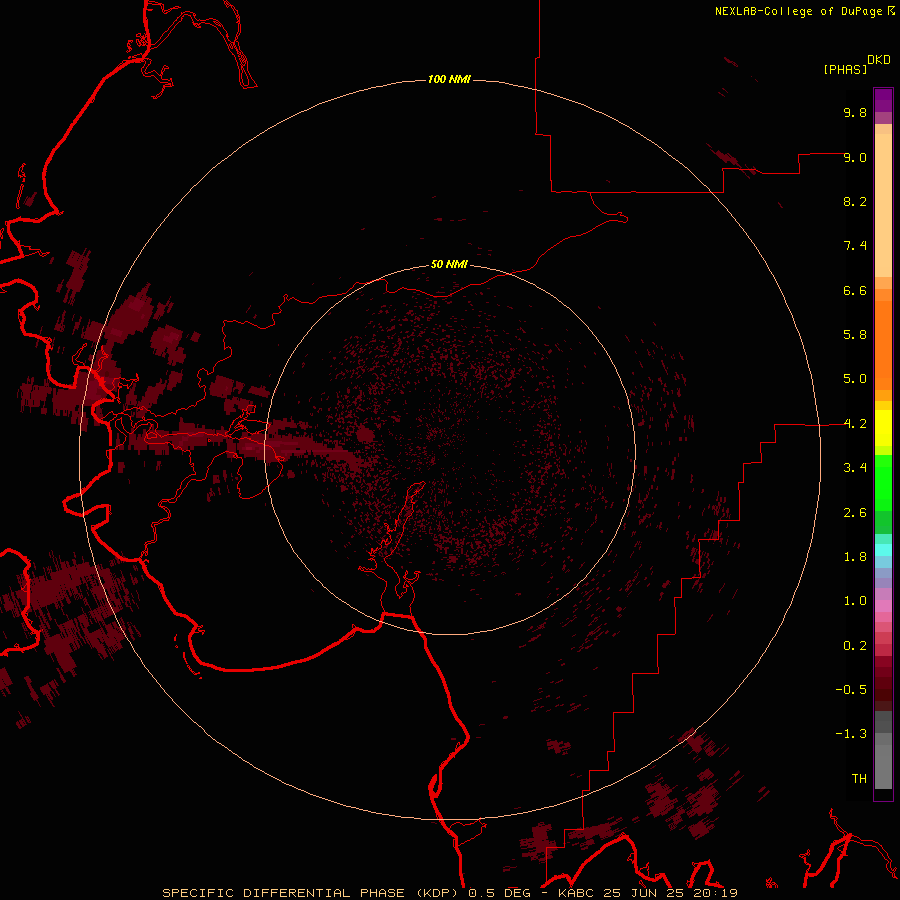Screen dimensions: 900x900
Task: Click the 5.0 value on the color scale
Action: point(855,379)
